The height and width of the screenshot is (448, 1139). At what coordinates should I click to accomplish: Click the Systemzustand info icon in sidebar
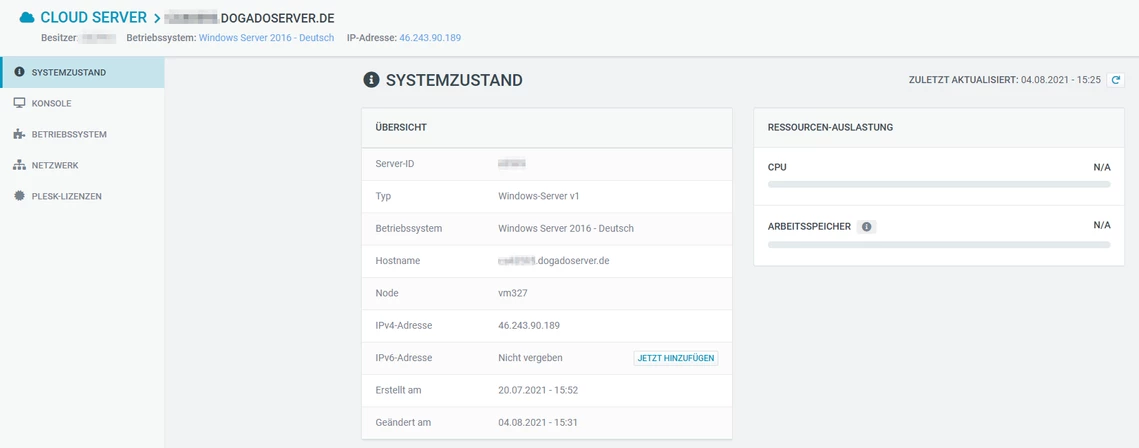coord(20,72)
